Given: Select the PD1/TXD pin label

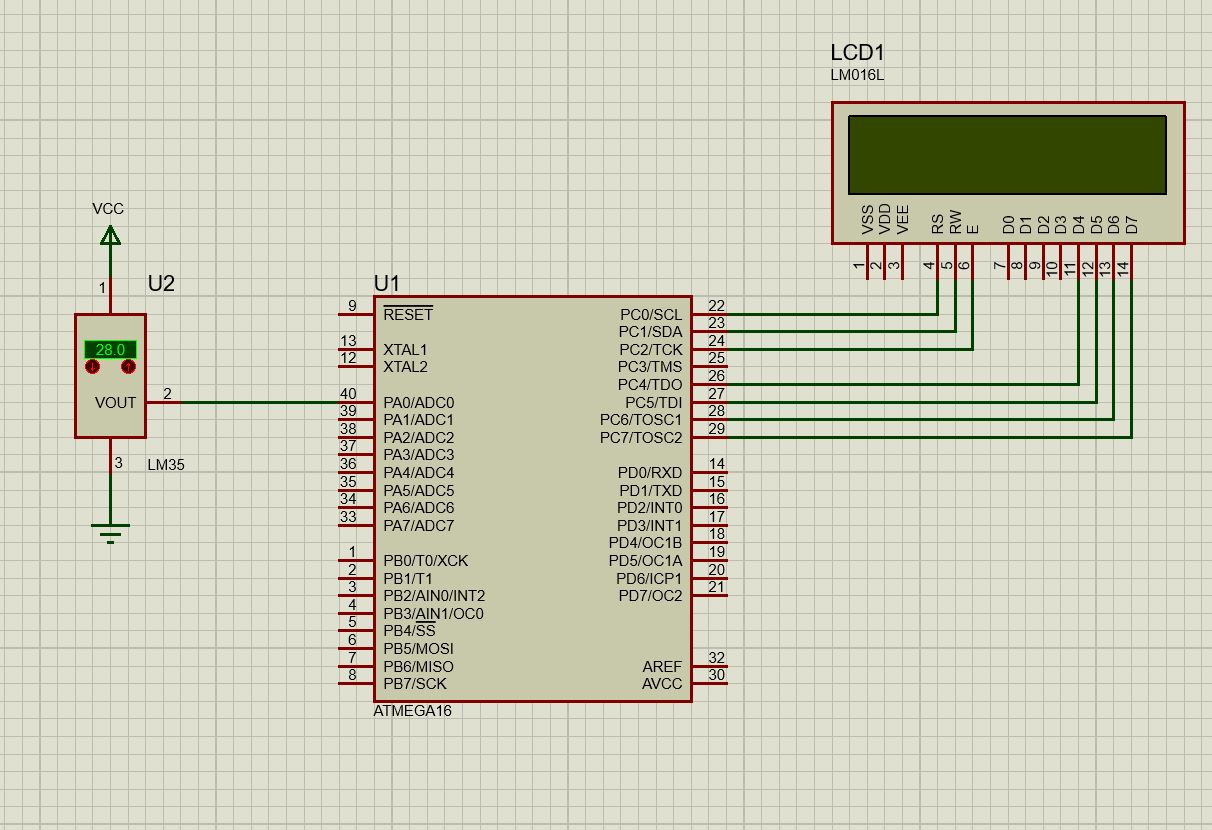Looking at the screenshot, I should tap(650, 491).
